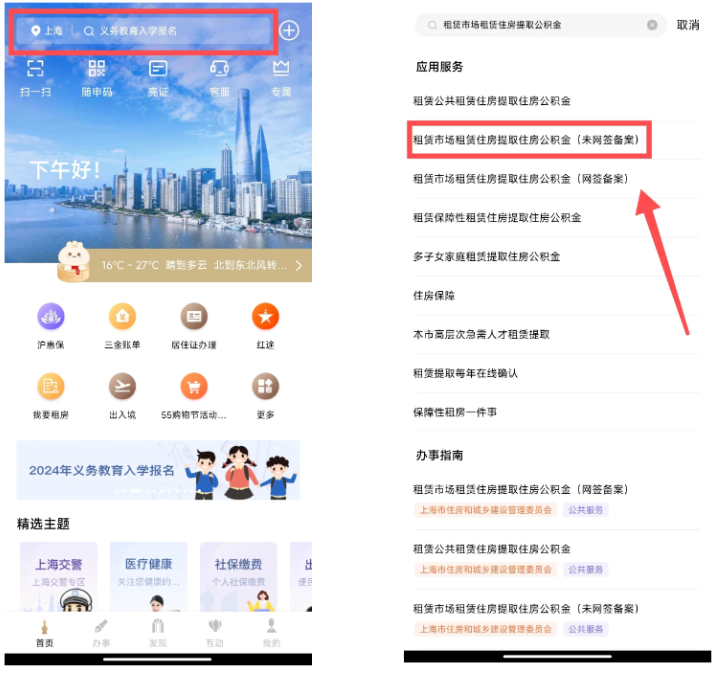Clear the search text with X icon
This screenshot has height=673, width=717.
pyautogui.click(x=652, y=25)
